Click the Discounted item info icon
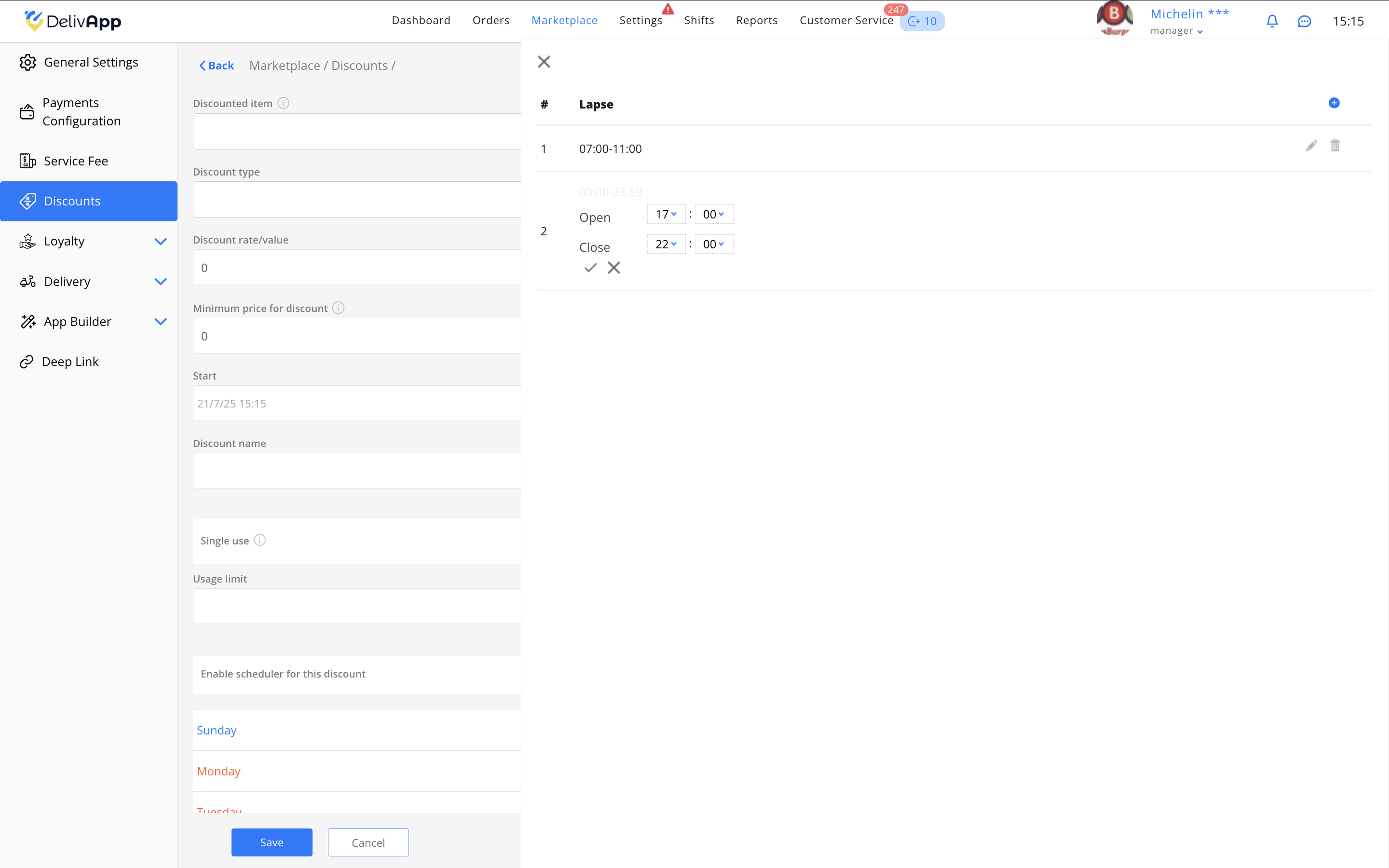1389x868 pixels. pyautogui.click(x=283, y=103)
